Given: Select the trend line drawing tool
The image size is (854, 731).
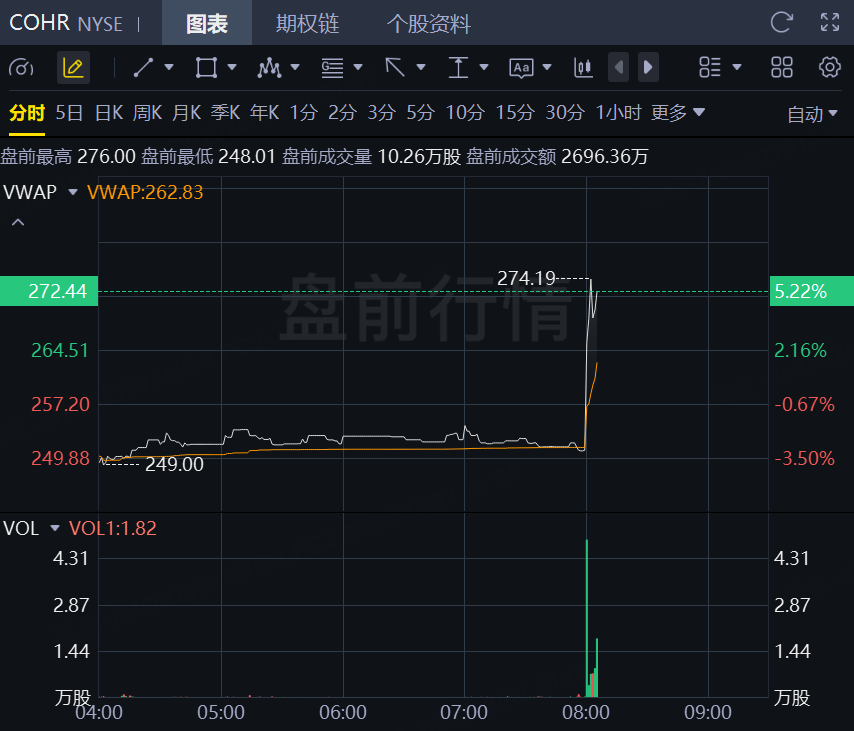Looking at the screenshot, I should 143,68.
